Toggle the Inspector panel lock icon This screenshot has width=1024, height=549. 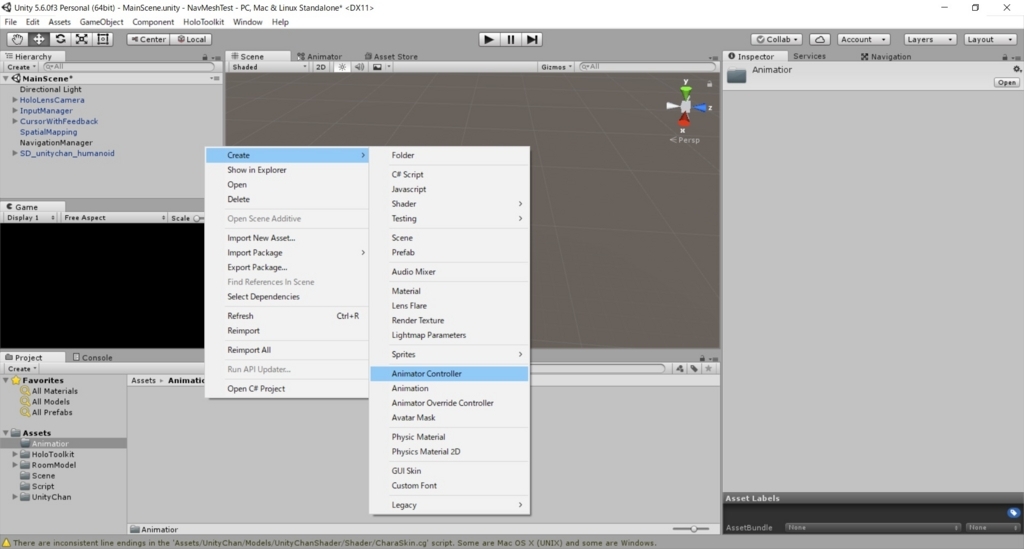click(1004, 57)
